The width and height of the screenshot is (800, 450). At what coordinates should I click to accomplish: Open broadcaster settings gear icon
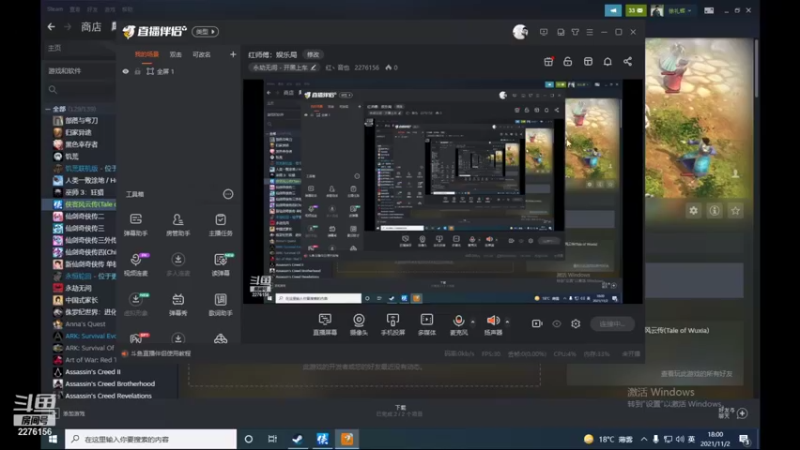(x=576, y=323)
